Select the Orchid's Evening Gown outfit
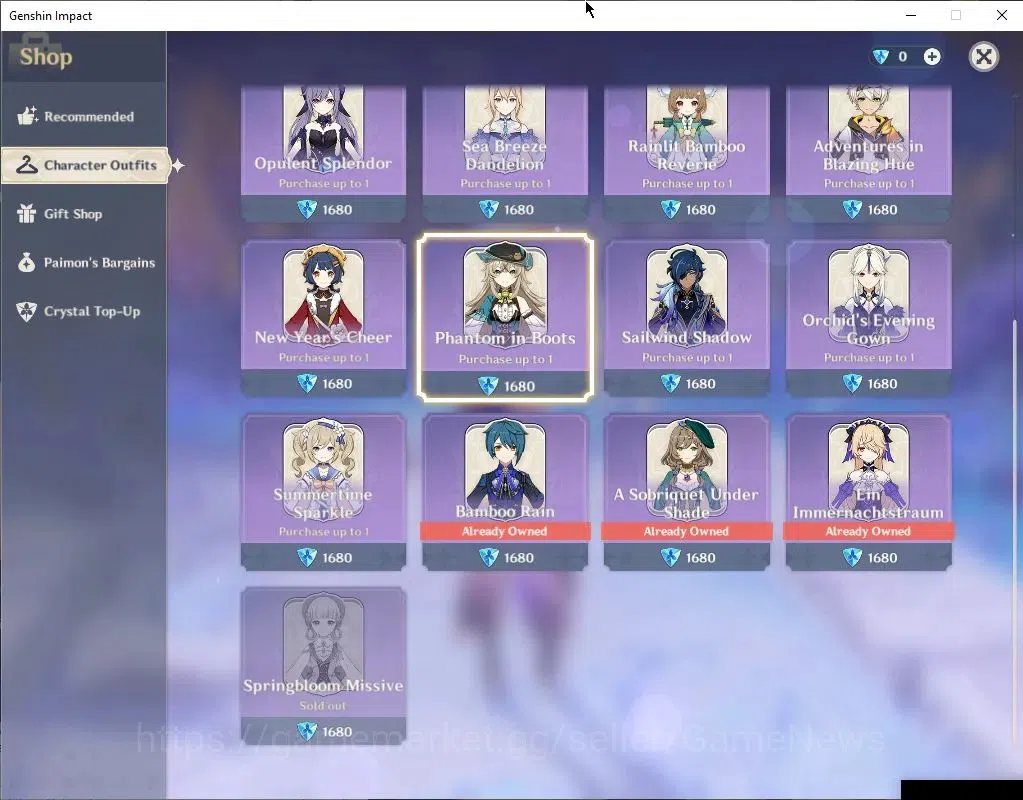Image resolution: width=1023 pixels, height=800 pixels. coord(868,318)
